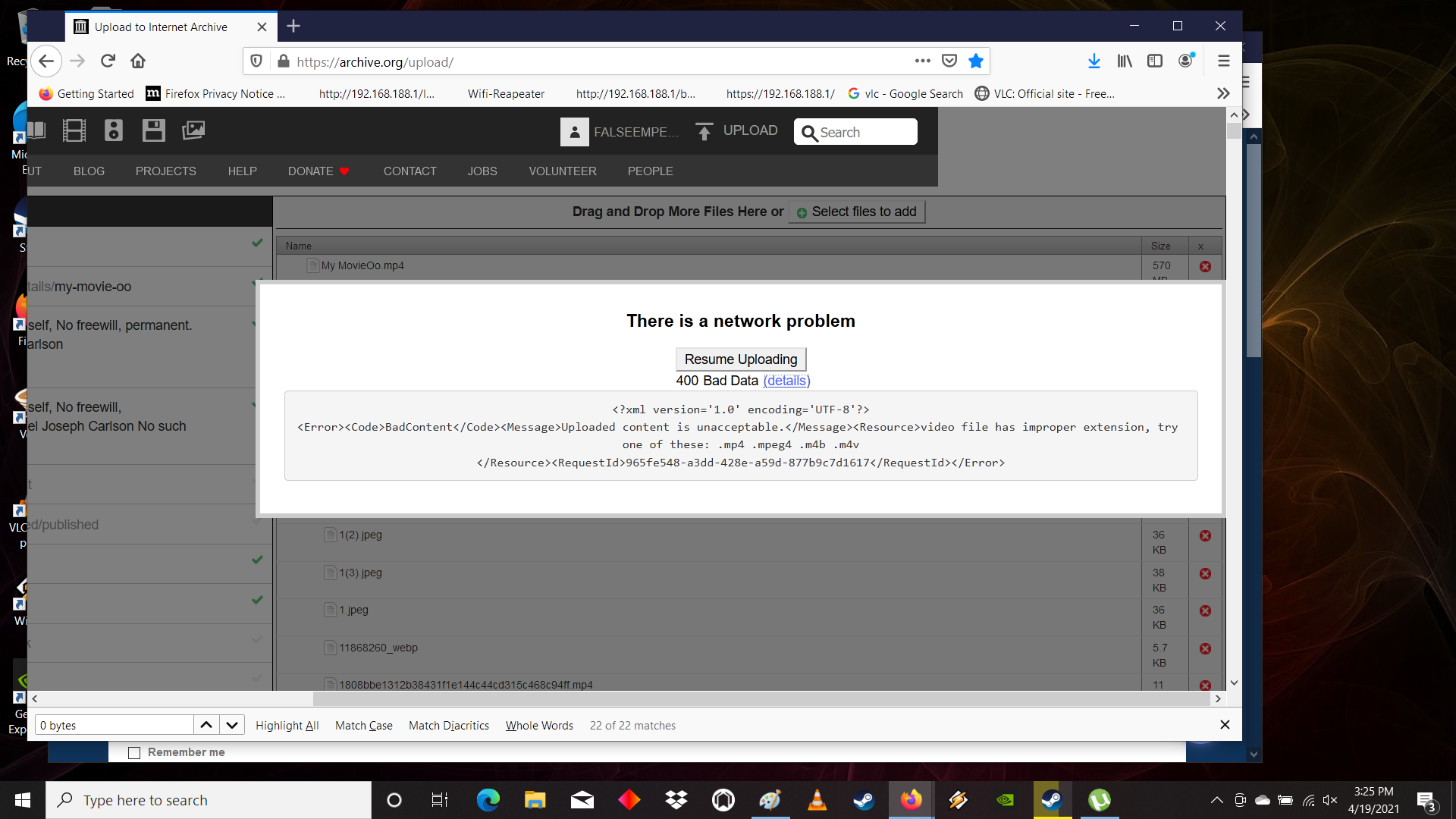Remove 1.jpeg file with red X

(x=1205, y=611)
